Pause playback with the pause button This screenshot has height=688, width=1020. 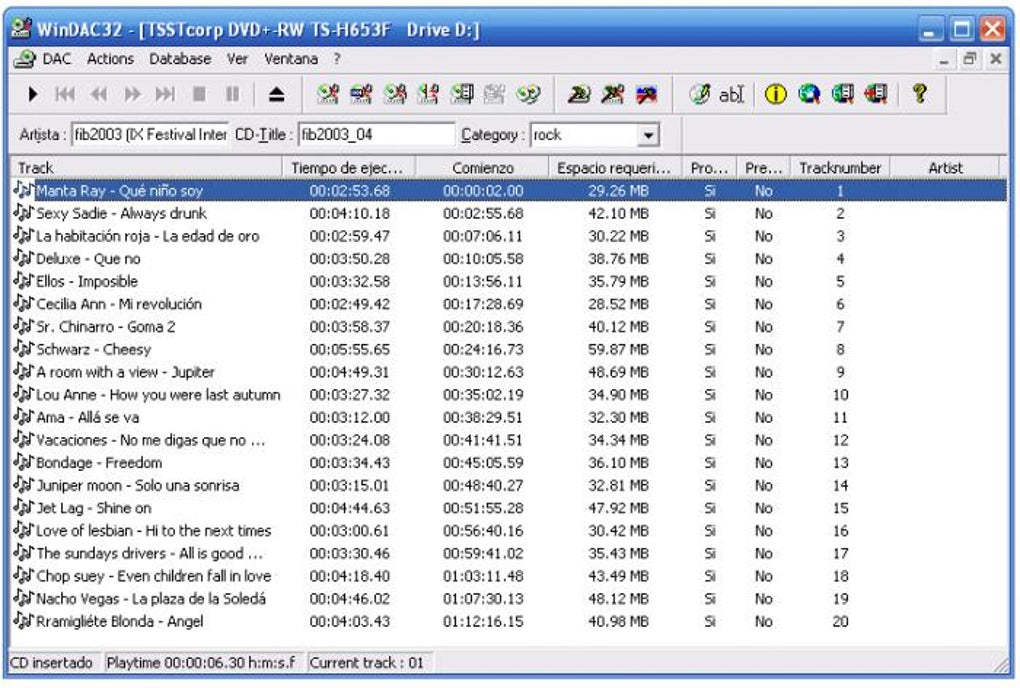[232, 94]
